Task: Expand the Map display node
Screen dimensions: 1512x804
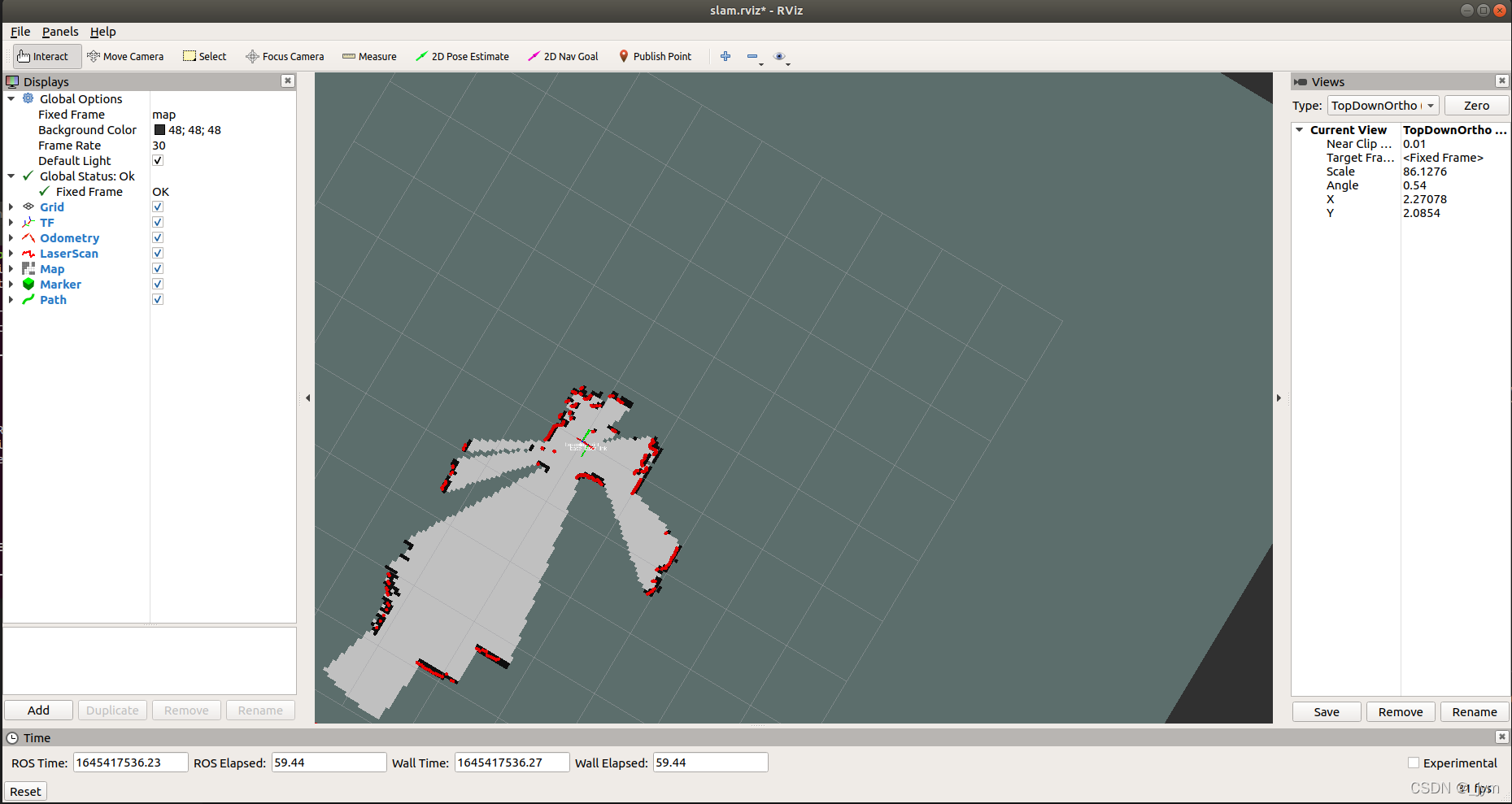Action: [x=11, y=268]
